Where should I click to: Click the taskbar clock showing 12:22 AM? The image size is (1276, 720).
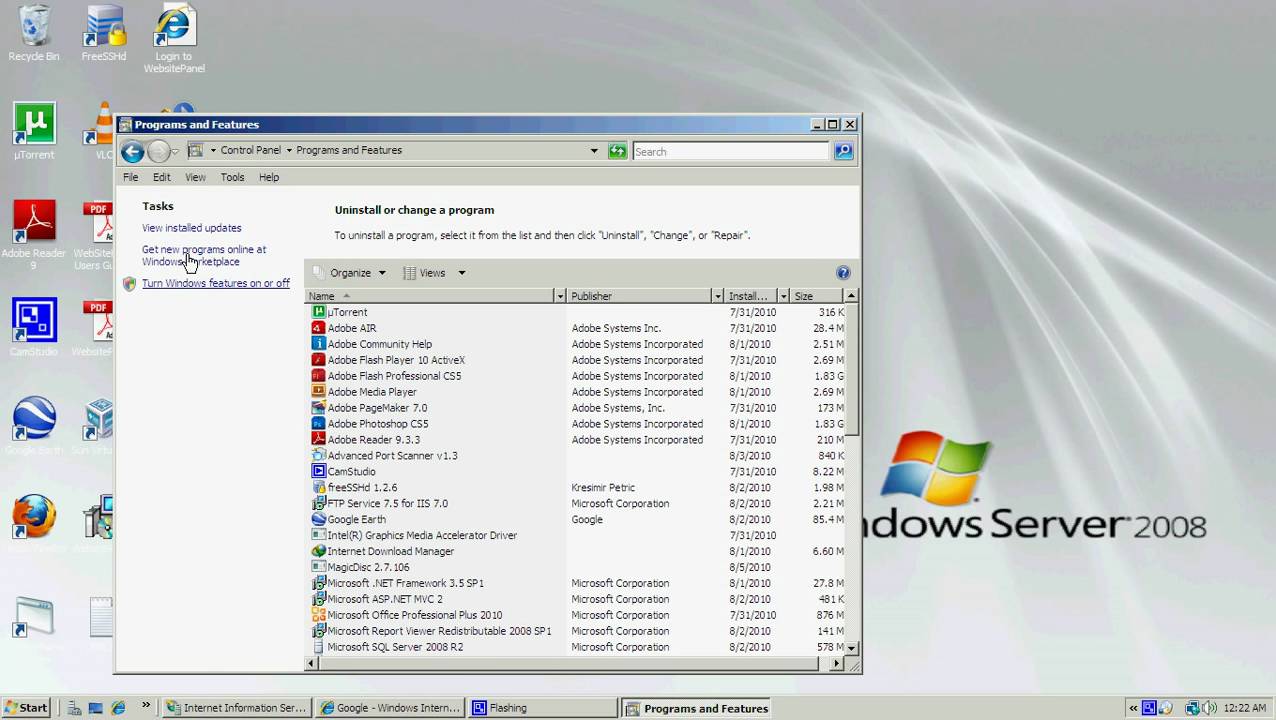[x=1245, y=708]
